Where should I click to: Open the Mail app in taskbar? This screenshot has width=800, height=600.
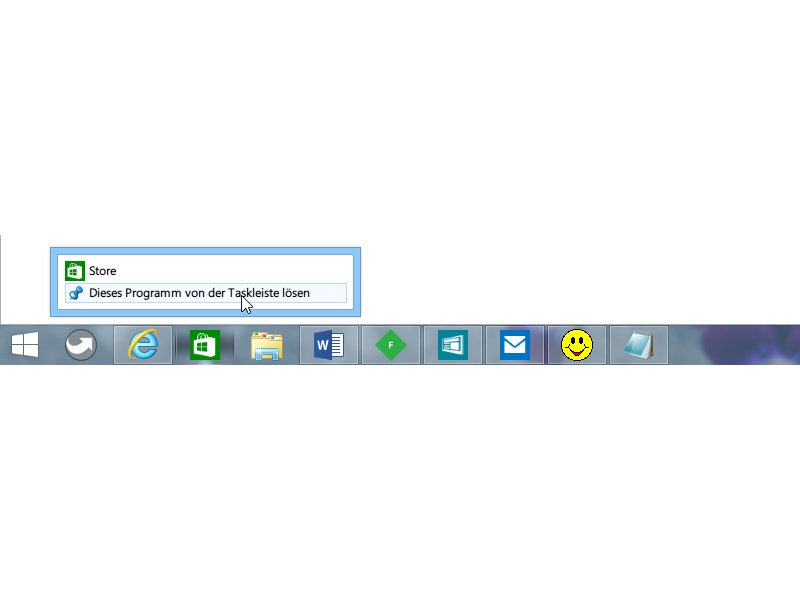[515, 345]
